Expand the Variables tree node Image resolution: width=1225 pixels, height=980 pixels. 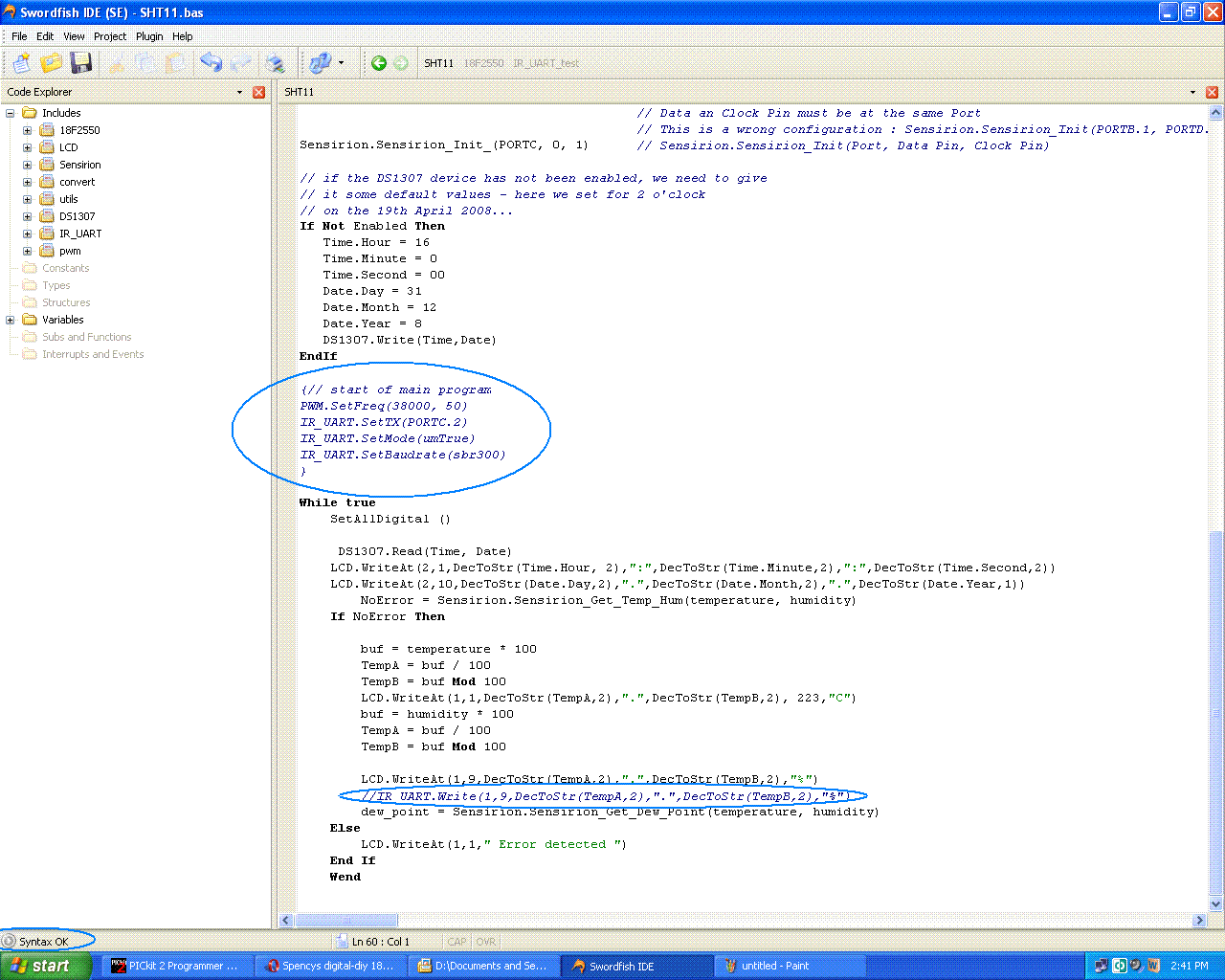point(11,320)
